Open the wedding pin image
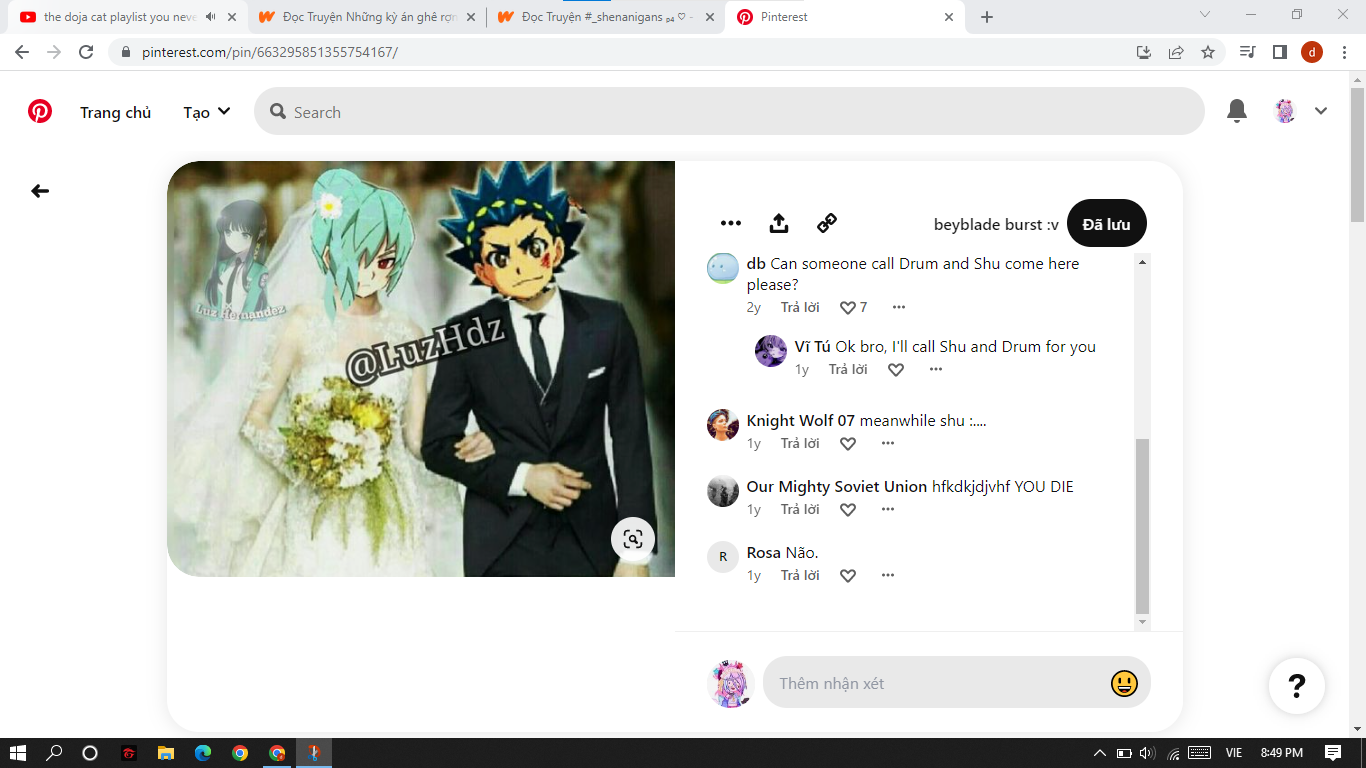This screenshot has height=768, width=1366. 421,369
